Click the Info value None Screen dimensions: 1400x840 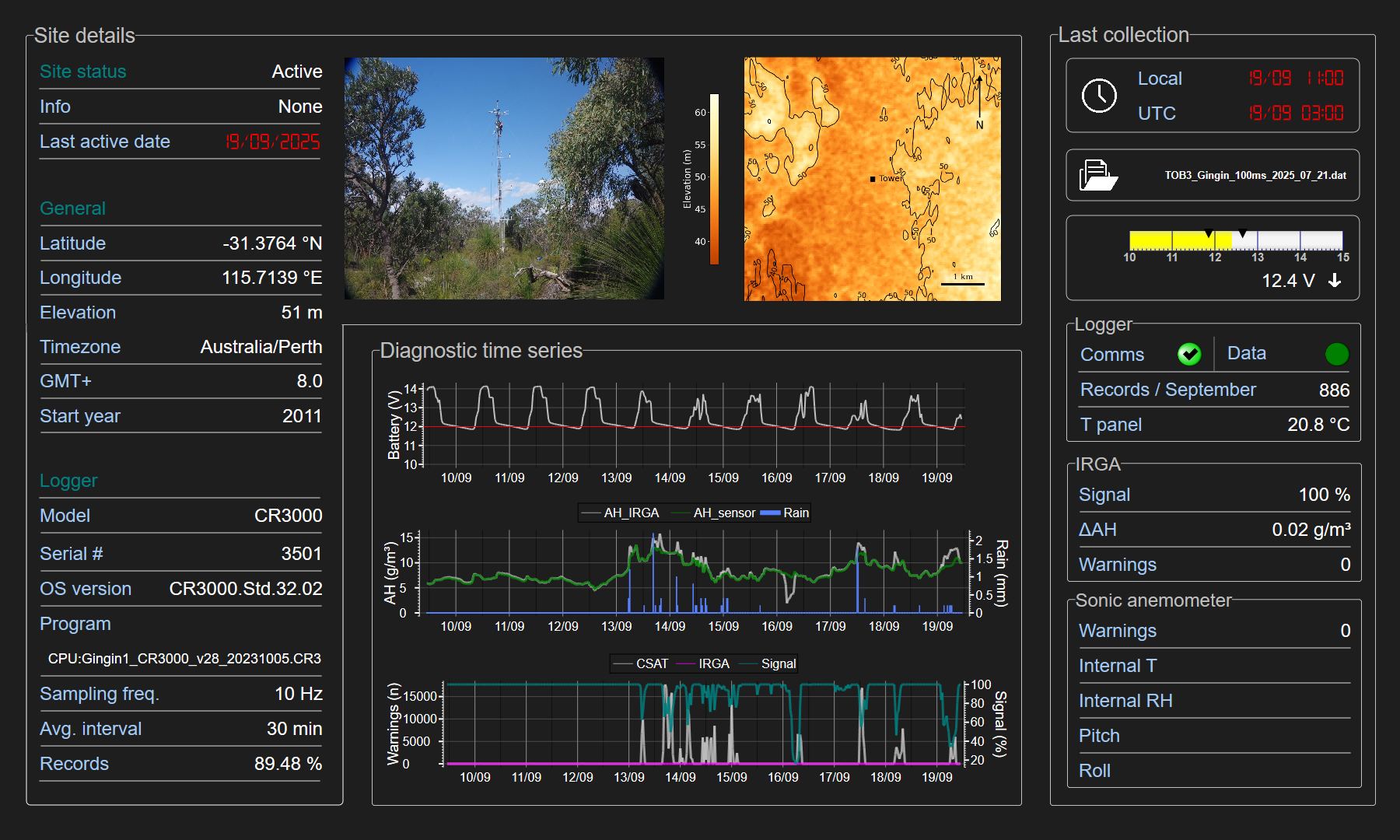tap(300, 107)
